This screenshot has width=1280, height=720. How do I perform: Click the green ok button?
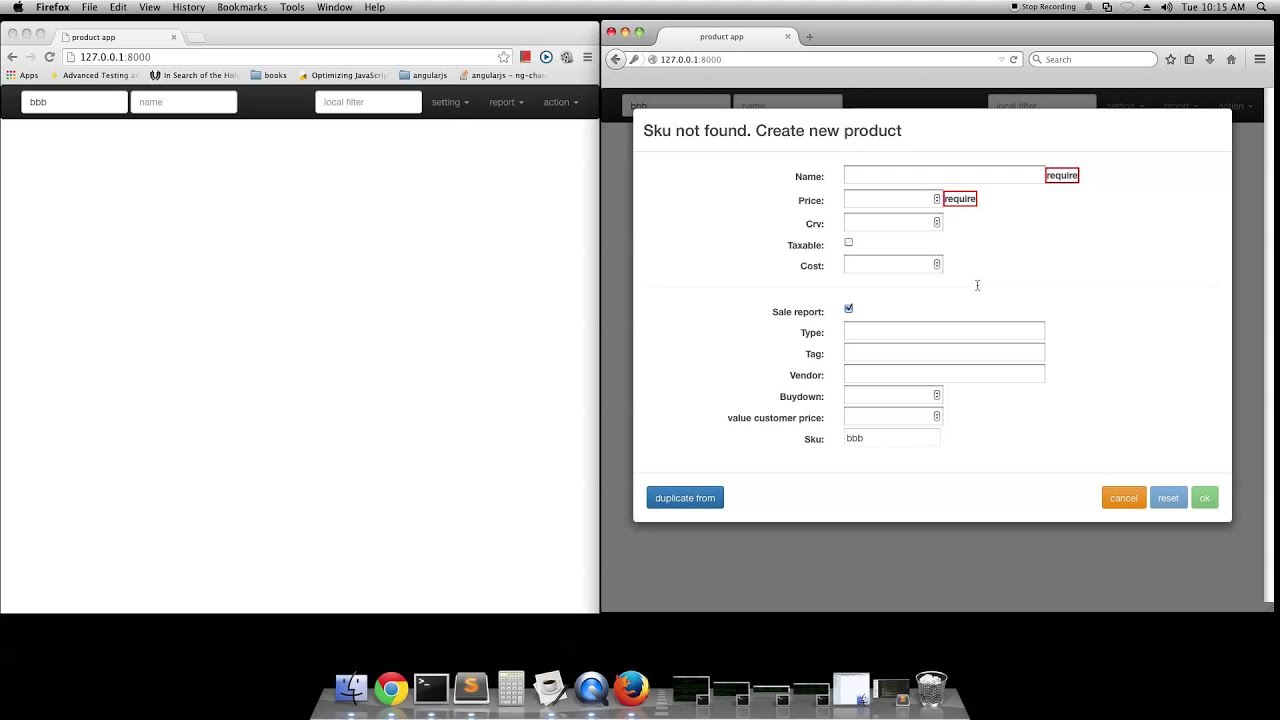[x=1205, y=498]
